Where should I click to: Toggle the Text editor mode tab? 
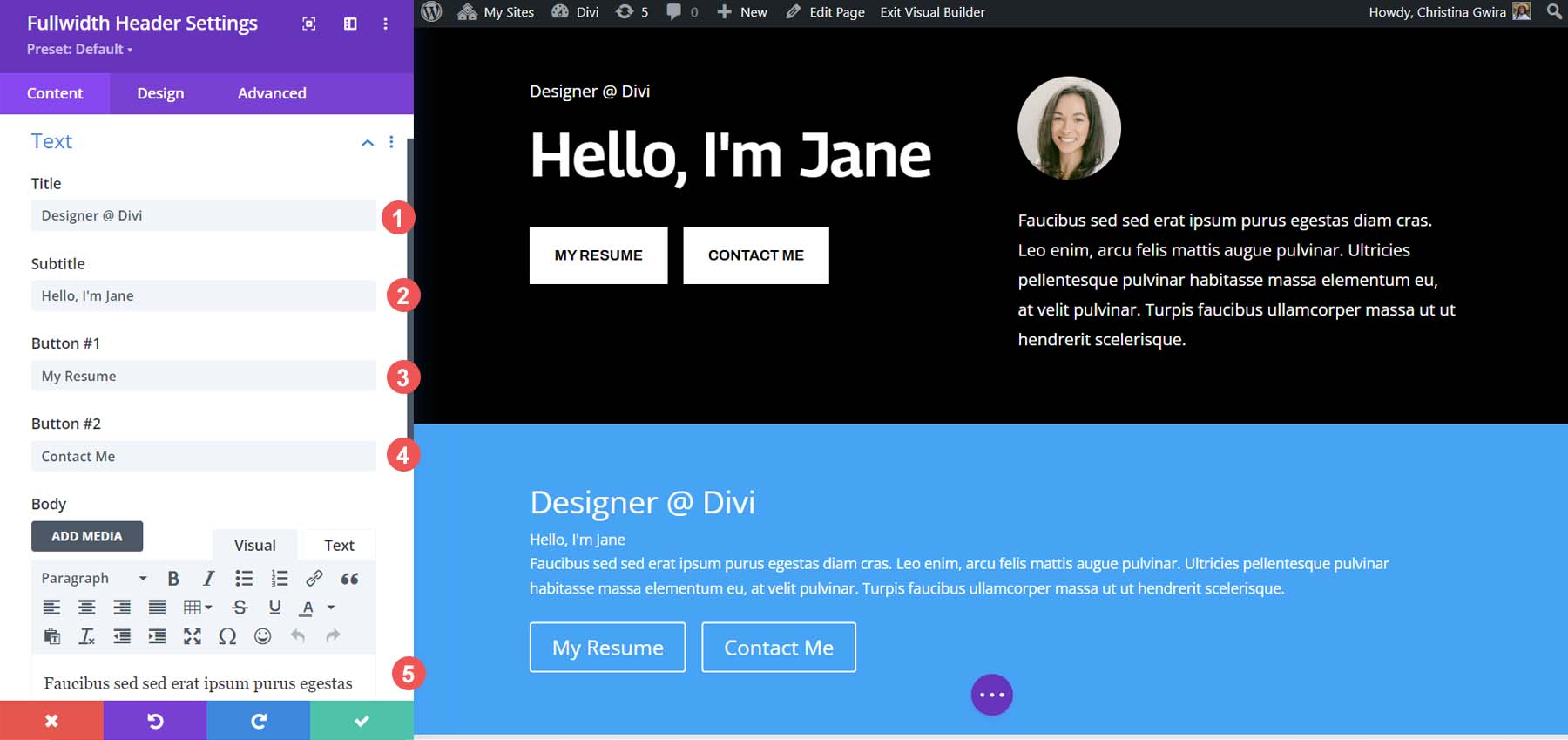pos(339,545)
